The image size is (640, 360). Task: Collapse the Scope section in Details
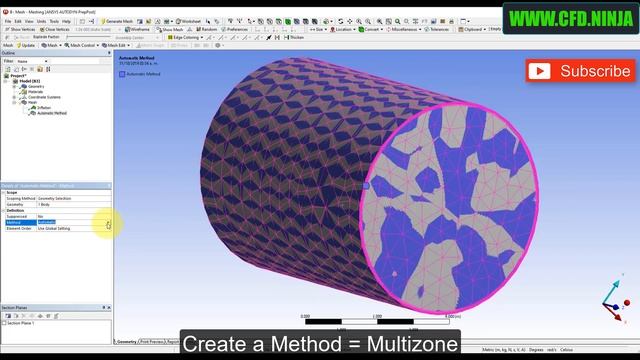point(4,192)
